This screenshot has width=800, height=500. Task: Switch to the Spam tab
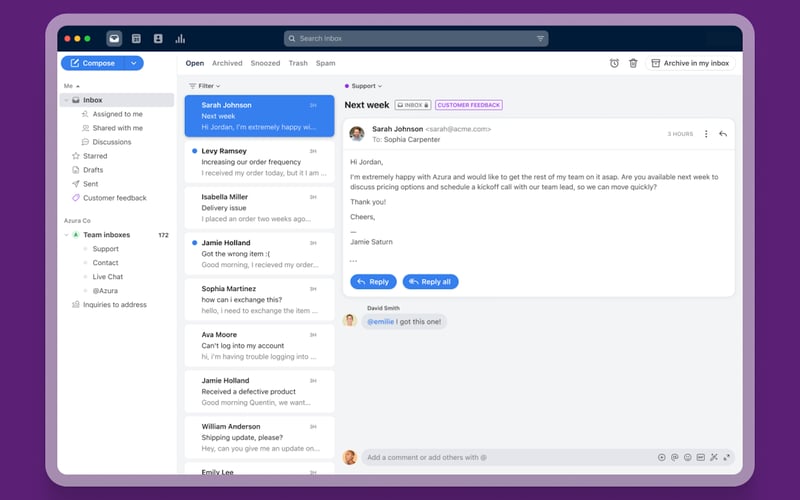click(326, 63)
